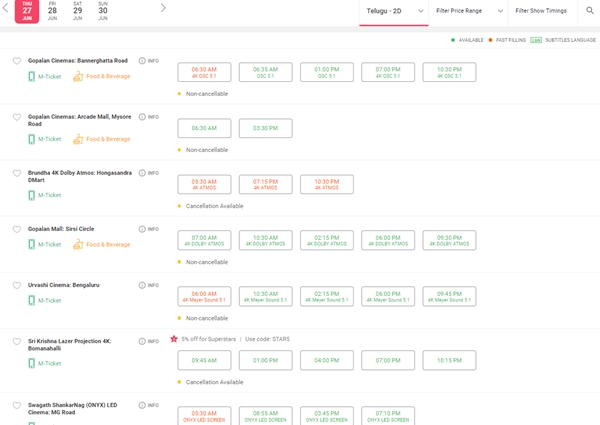Expand the Filter Price Range dropdown
The width and height of the screenshot is (600, 425).
pyautogui.click(x=464, y=11)
